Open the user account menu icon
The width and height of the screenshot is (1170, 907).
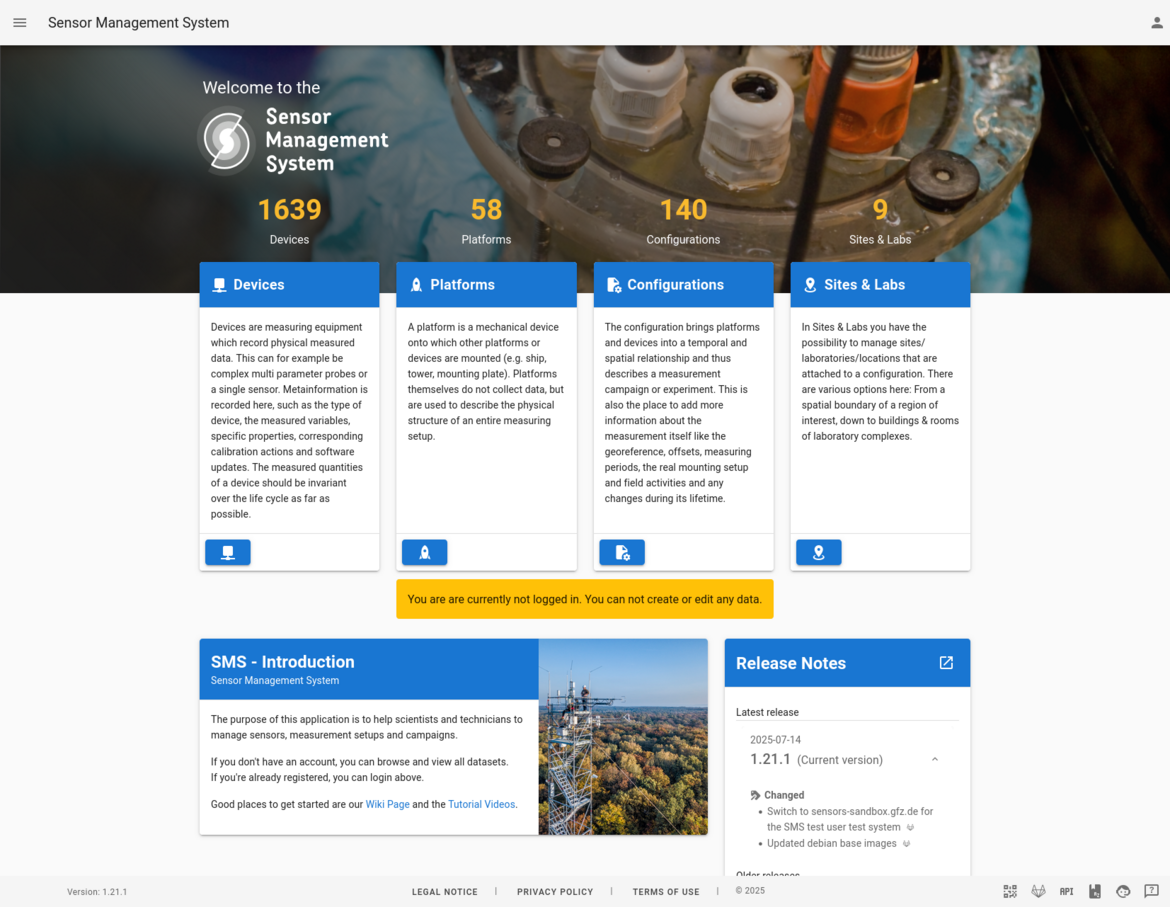click(1157, 23)
